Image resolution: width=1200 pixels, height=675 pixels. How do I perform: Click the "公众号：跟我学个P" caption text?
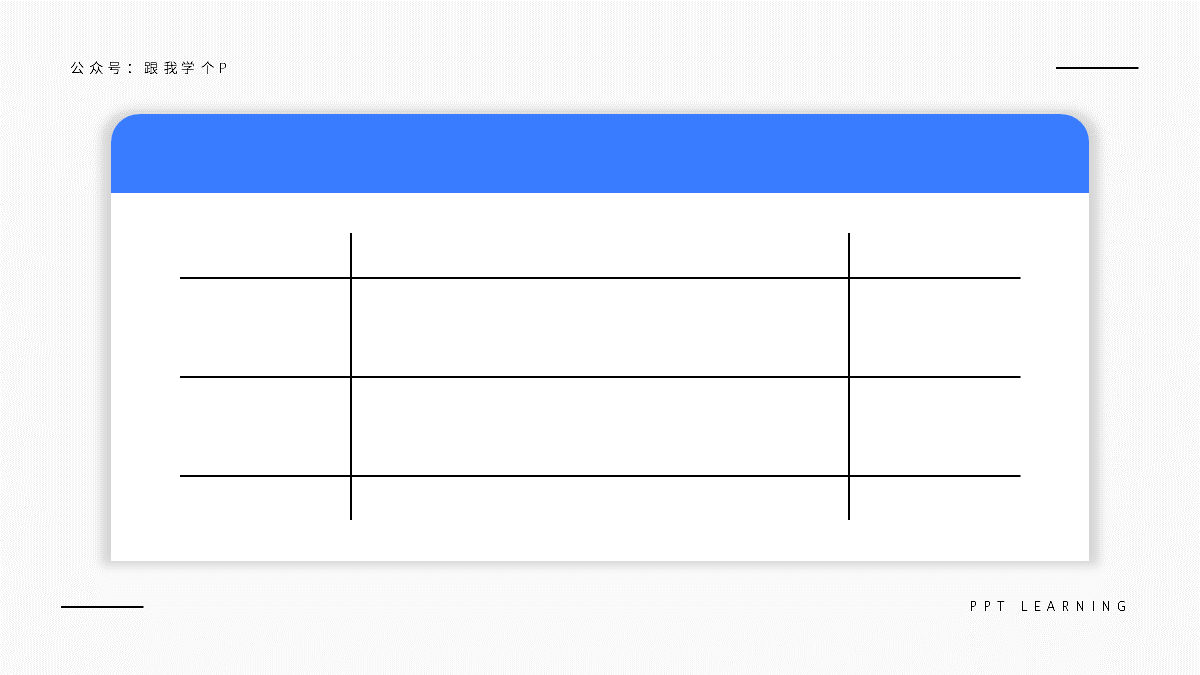pos(149,68)
